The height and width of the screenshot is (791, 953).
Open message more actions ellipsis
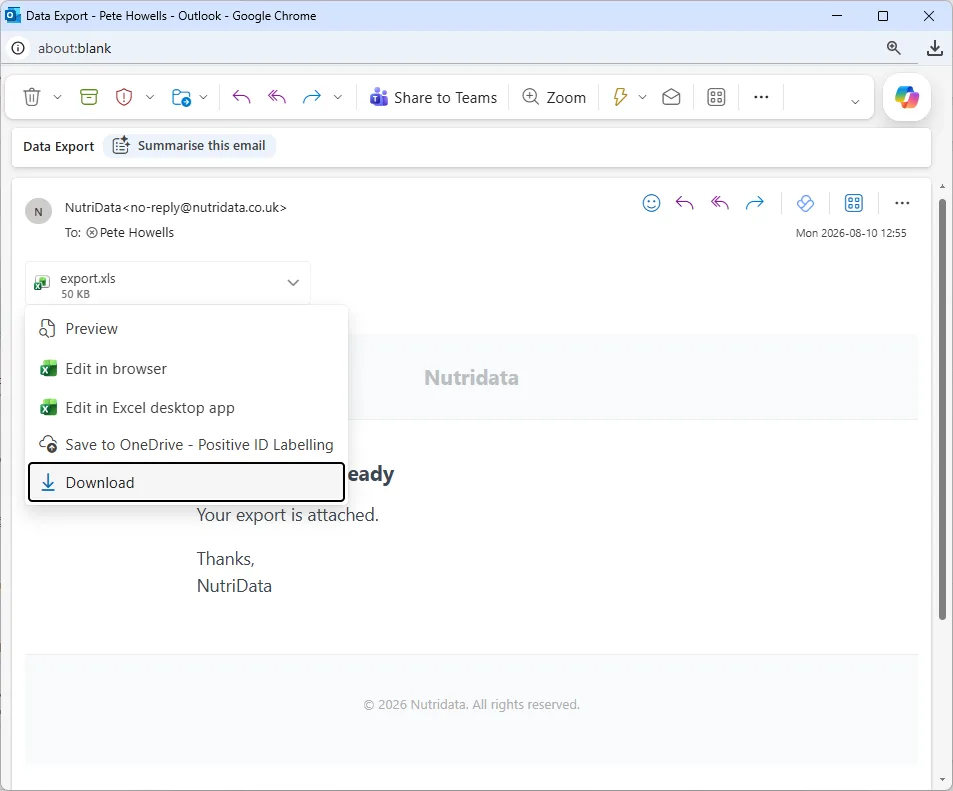902,203
